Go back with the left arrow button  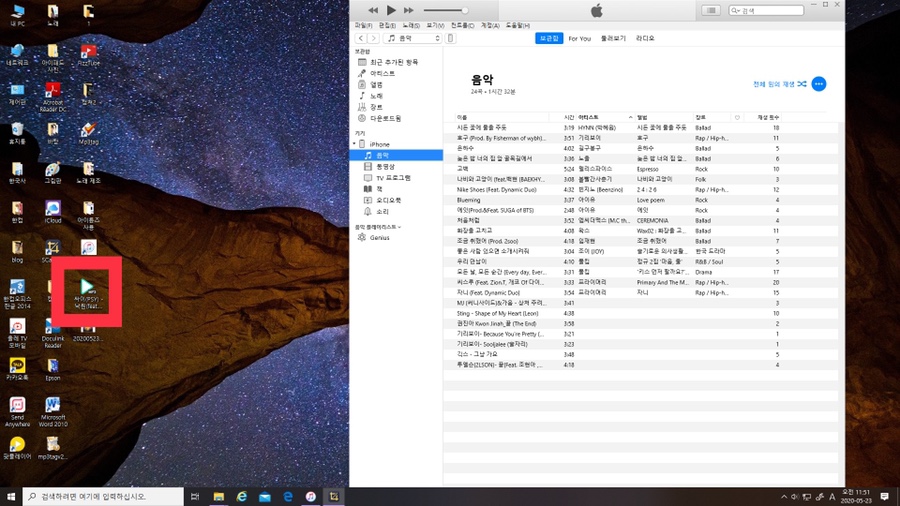[x=360, y=38]
